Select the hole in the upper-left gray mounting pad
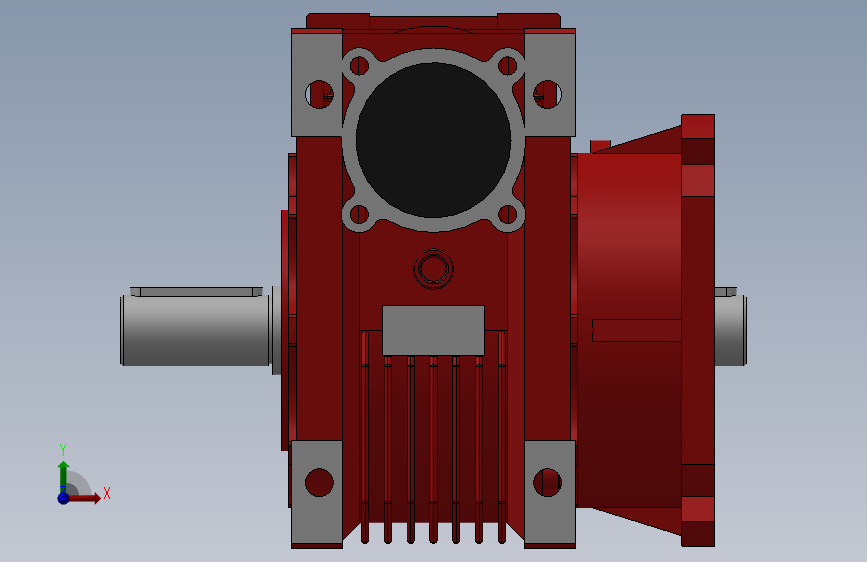This screenshot has width=867, height=562. point(320,95)
